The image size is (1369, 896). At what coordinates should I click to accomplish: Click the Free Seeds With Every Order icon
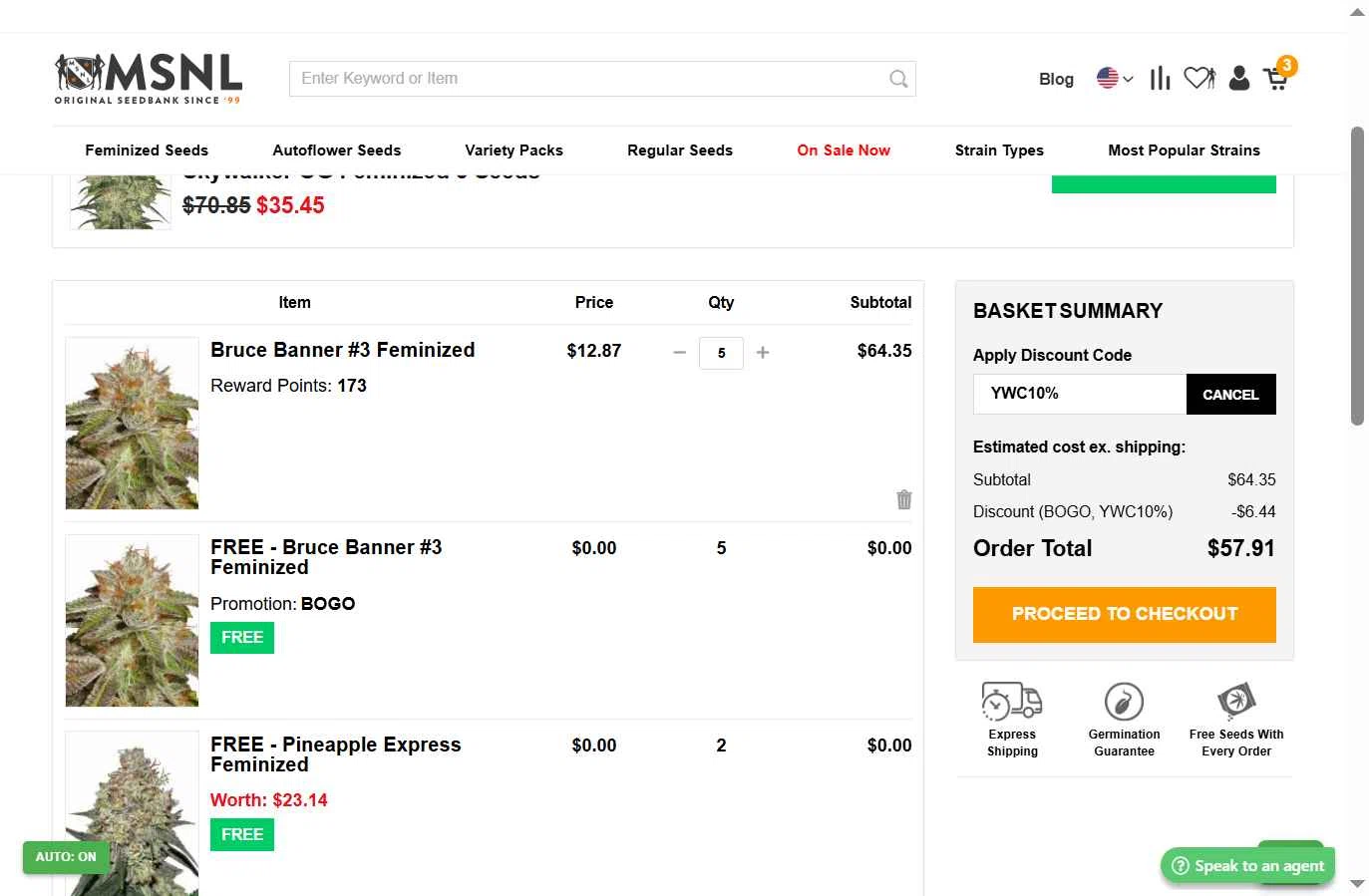click(1236, 701)
